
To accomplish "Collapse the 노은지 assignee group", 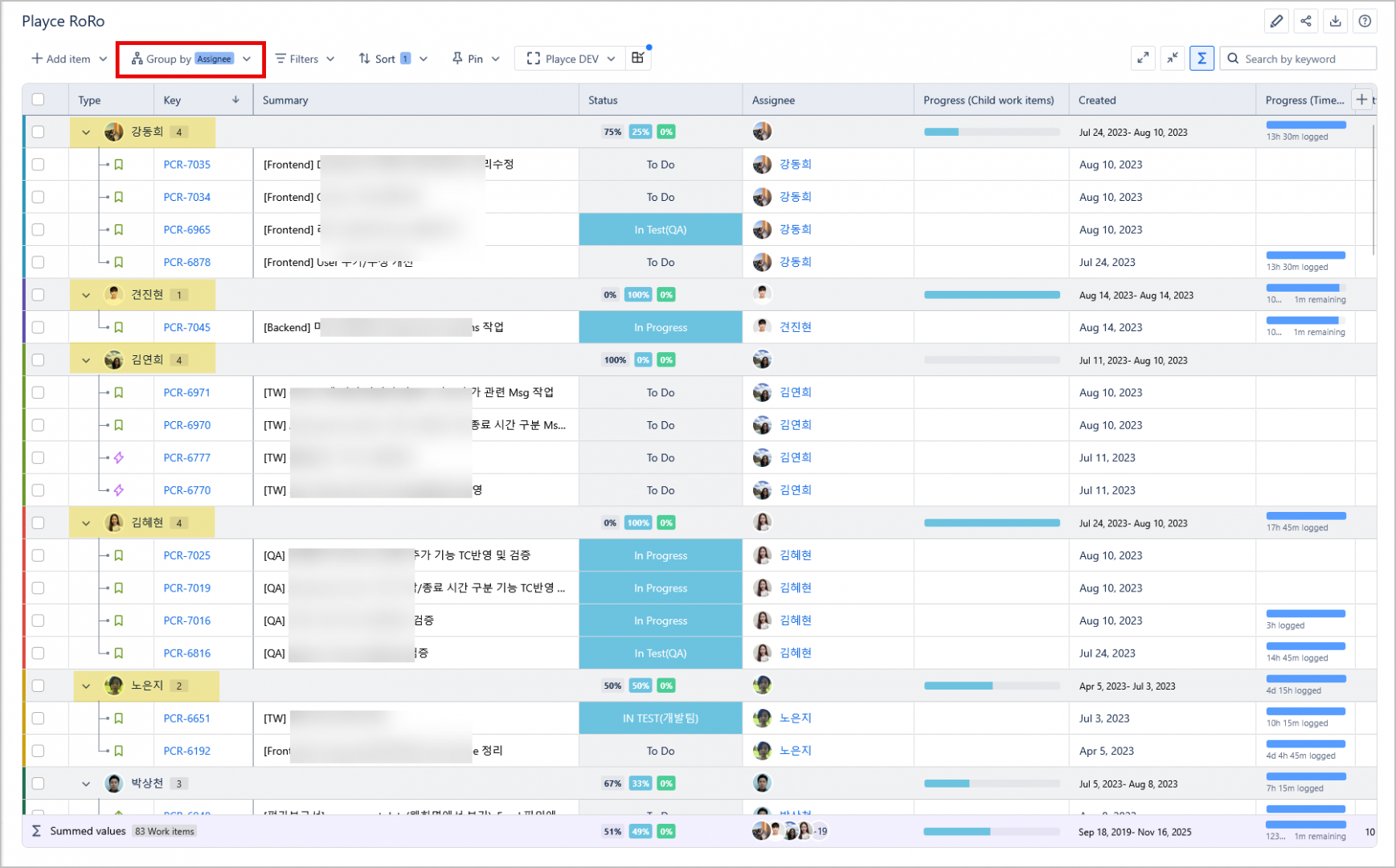I will pos(86,686).
